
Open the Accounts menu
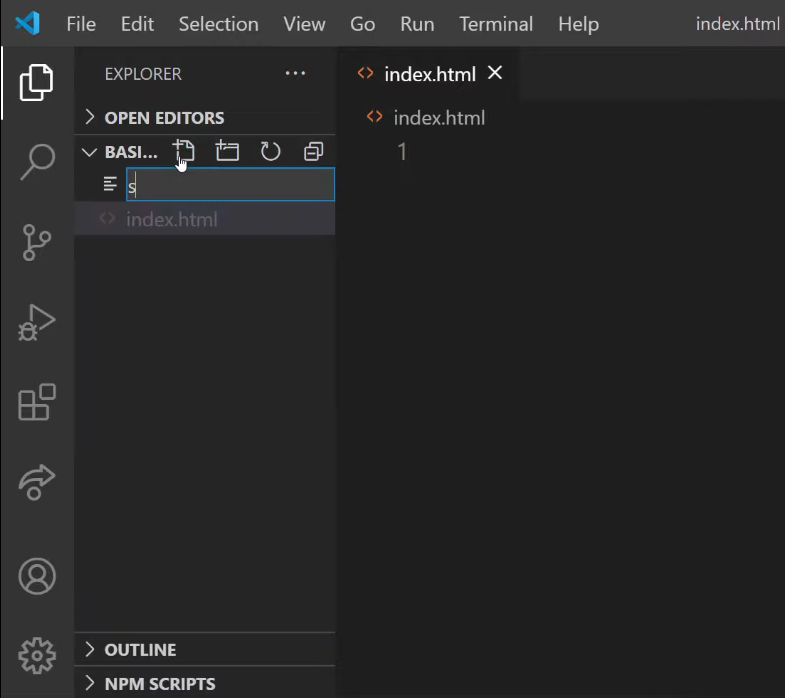coord(37,576)
